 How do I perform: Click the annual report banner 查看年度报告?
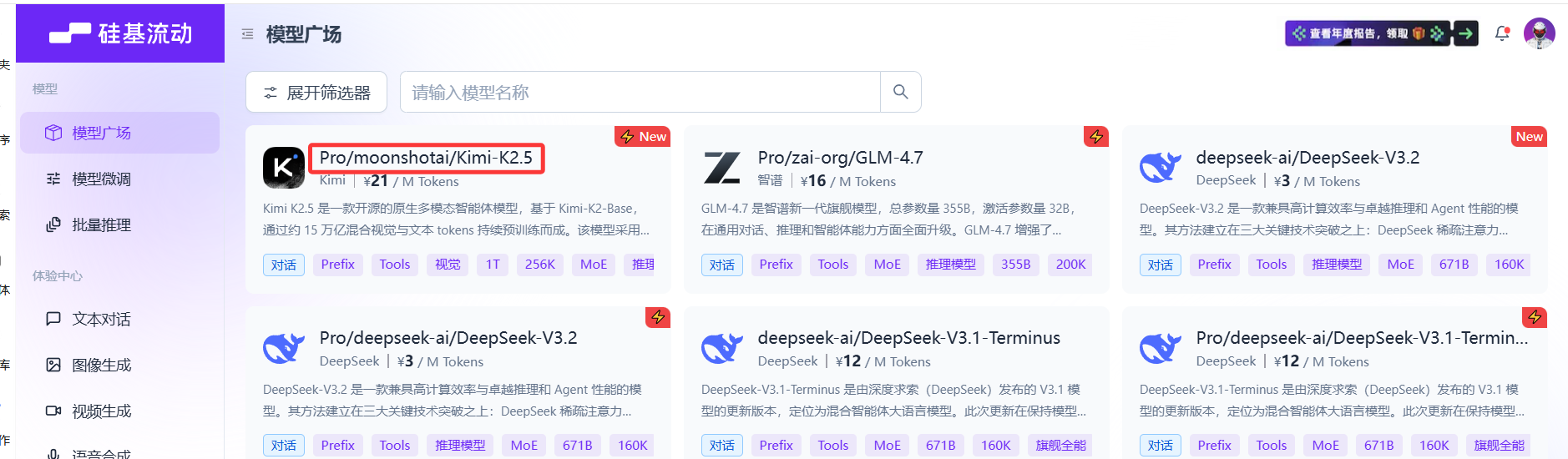point(1368,33)
